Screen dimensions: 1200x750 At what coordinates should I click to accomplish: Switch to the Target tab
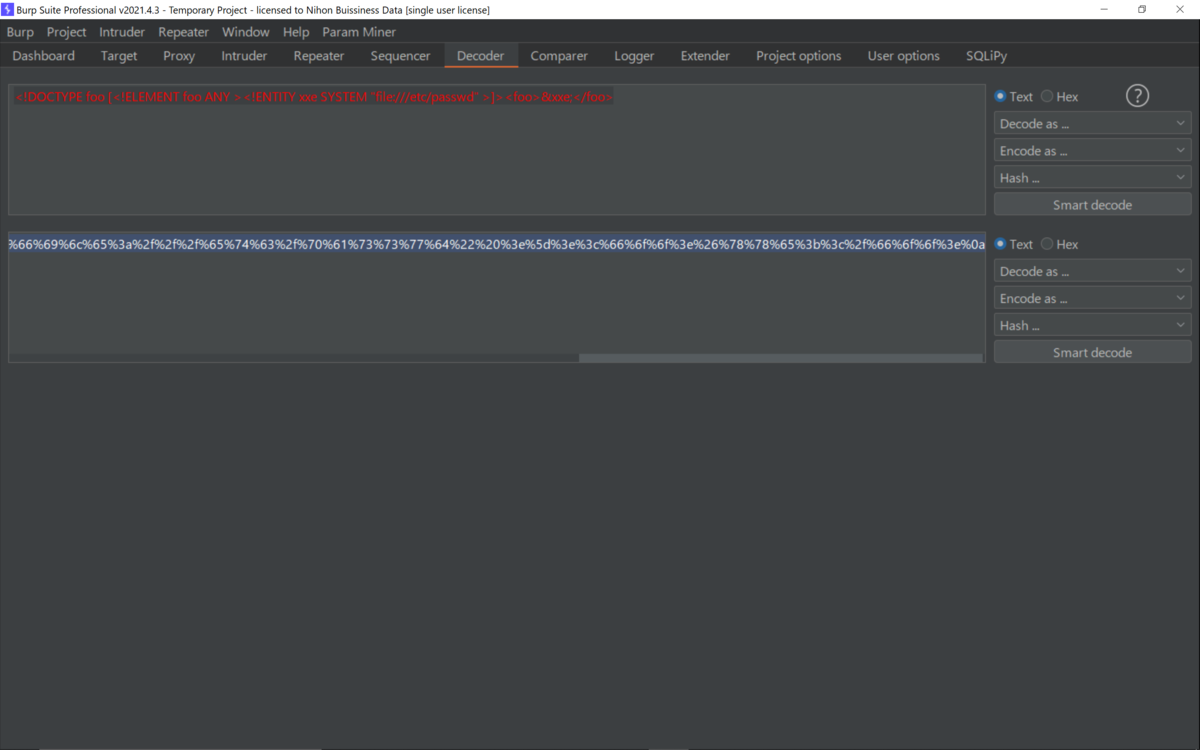click(x=119, y=56)
